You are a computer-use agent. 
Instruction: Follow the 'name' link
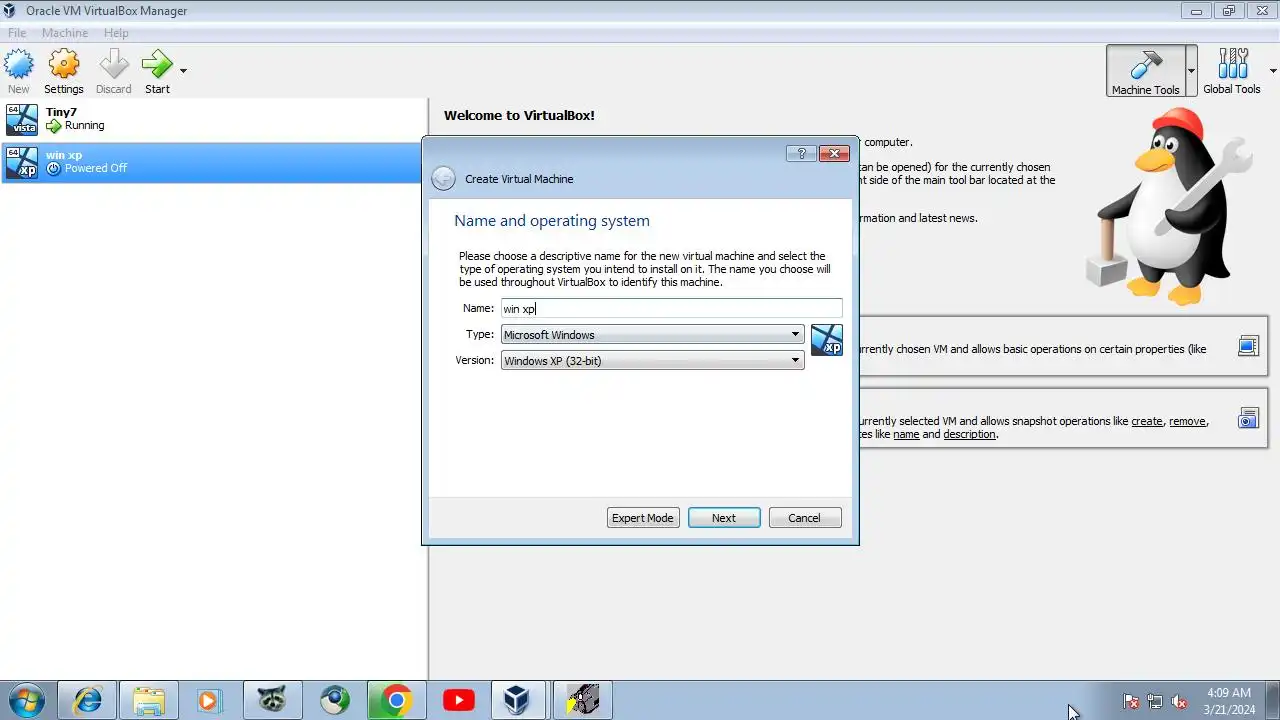(x=906, y=434)
